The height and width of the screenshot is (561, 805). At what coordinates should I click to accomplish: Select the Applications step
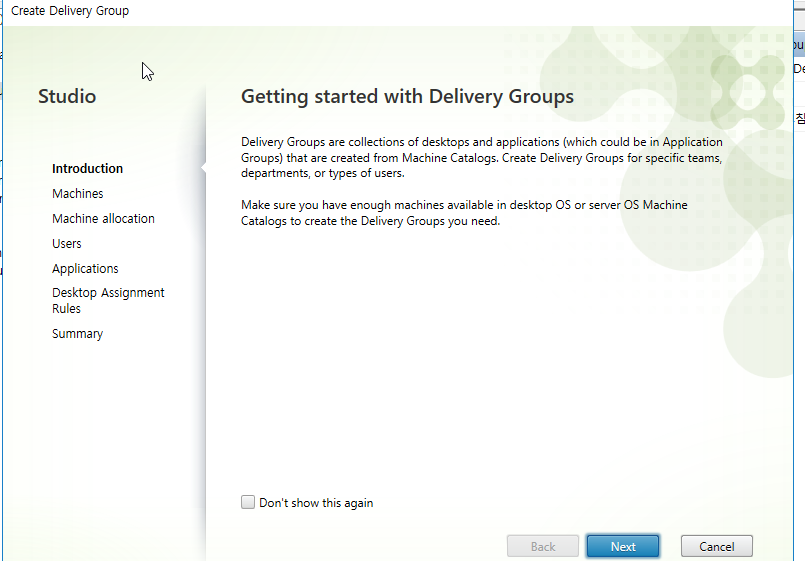click(x=85, y=268)
